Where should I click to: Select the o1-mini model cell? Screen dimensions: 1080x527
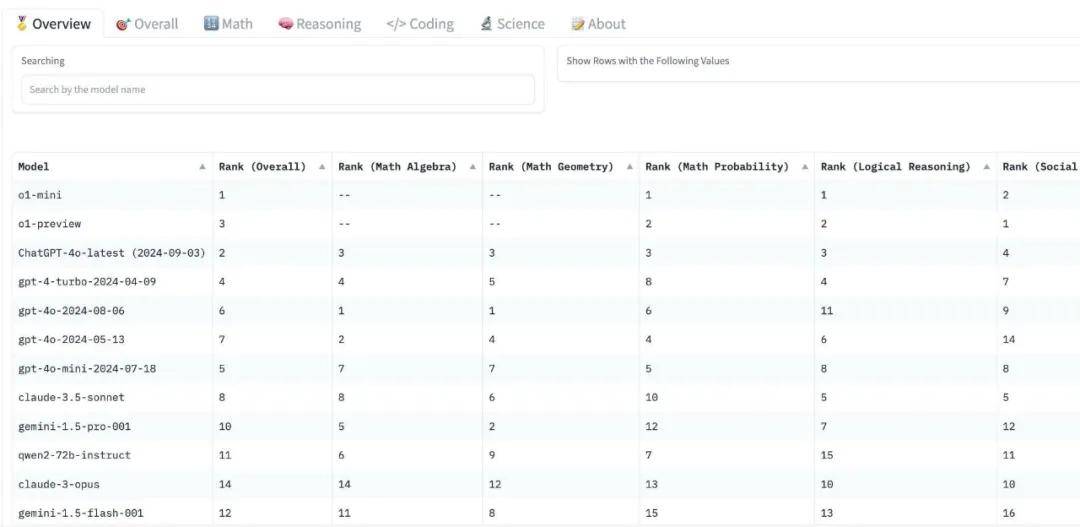[40, 195]
